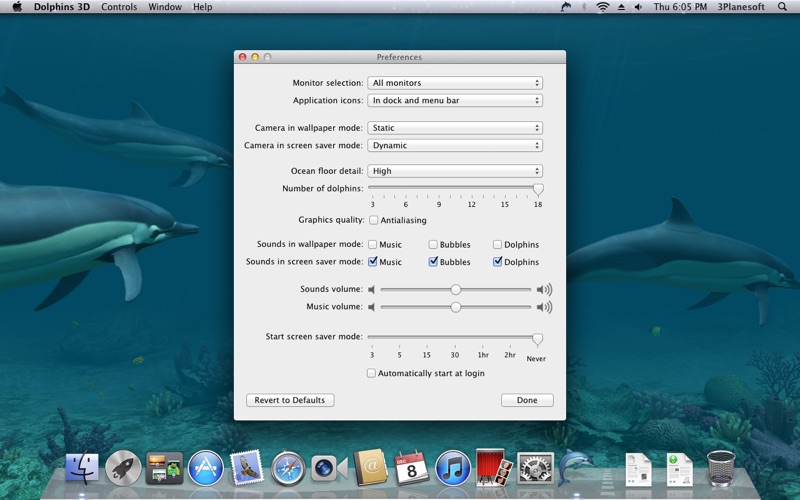The height and width of the screenshot is (500, 800).
Task: Open the Apple menu
Action: click(x=17, y=7)
